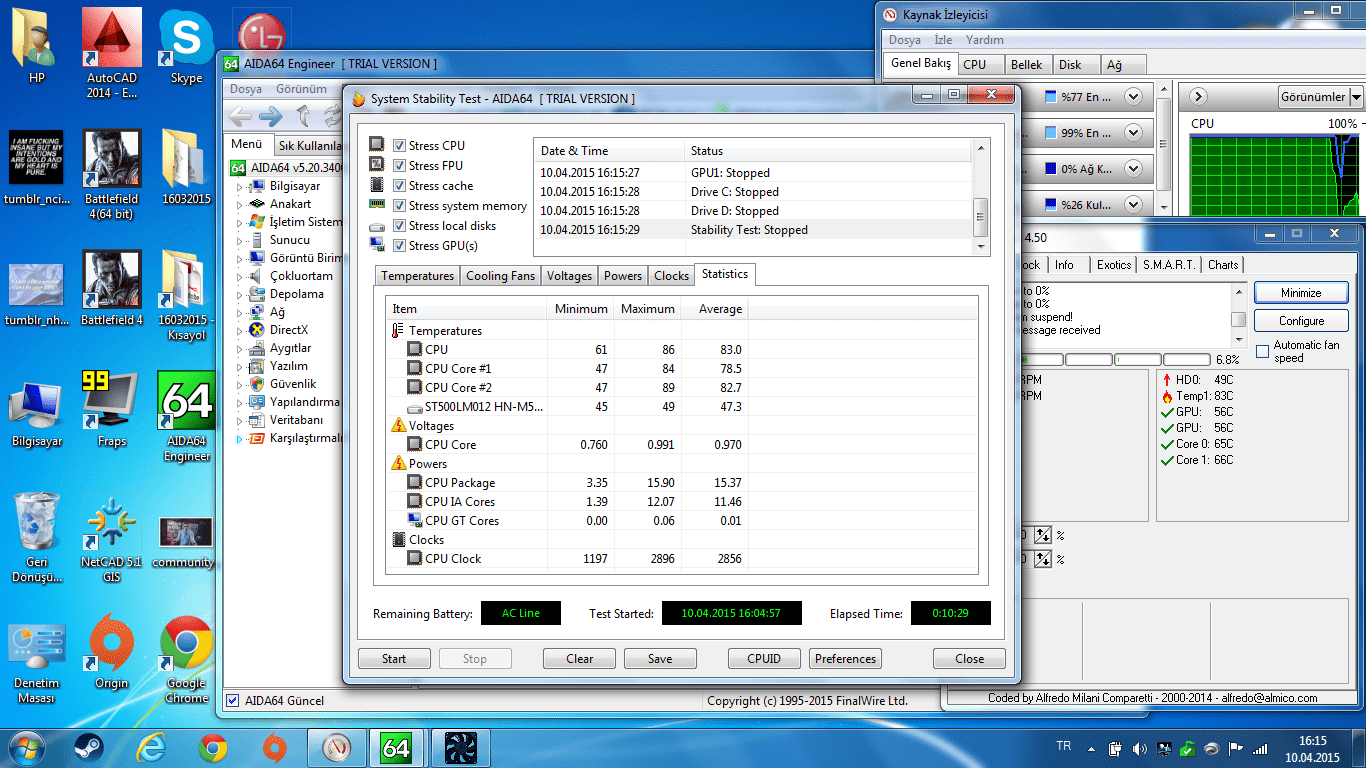1366x768 pixels.
Task: Click Start in the System Stability Test
Action: pyautogui.click(x=394, y=659)
